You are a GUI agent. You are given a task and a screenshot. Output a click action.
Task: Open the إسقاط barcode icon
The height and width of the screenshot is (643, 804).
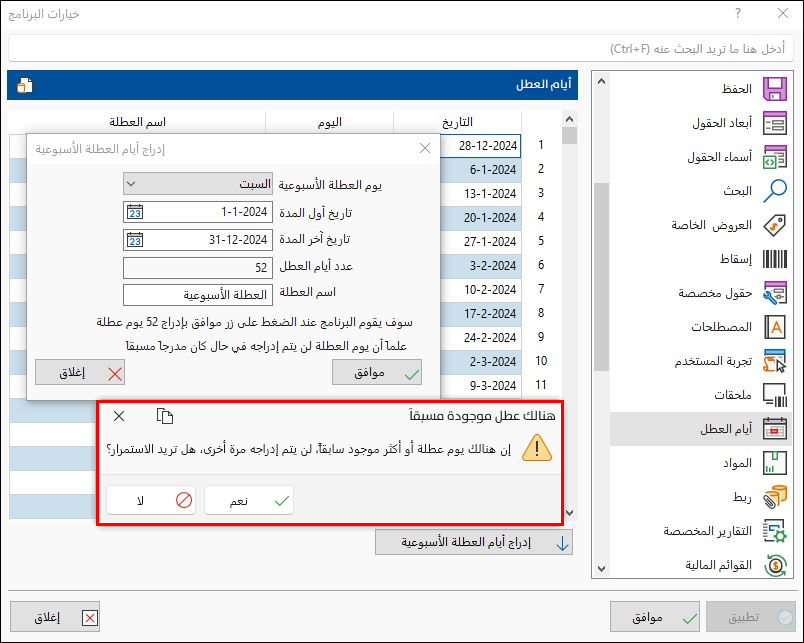click(x=774, y=259)
